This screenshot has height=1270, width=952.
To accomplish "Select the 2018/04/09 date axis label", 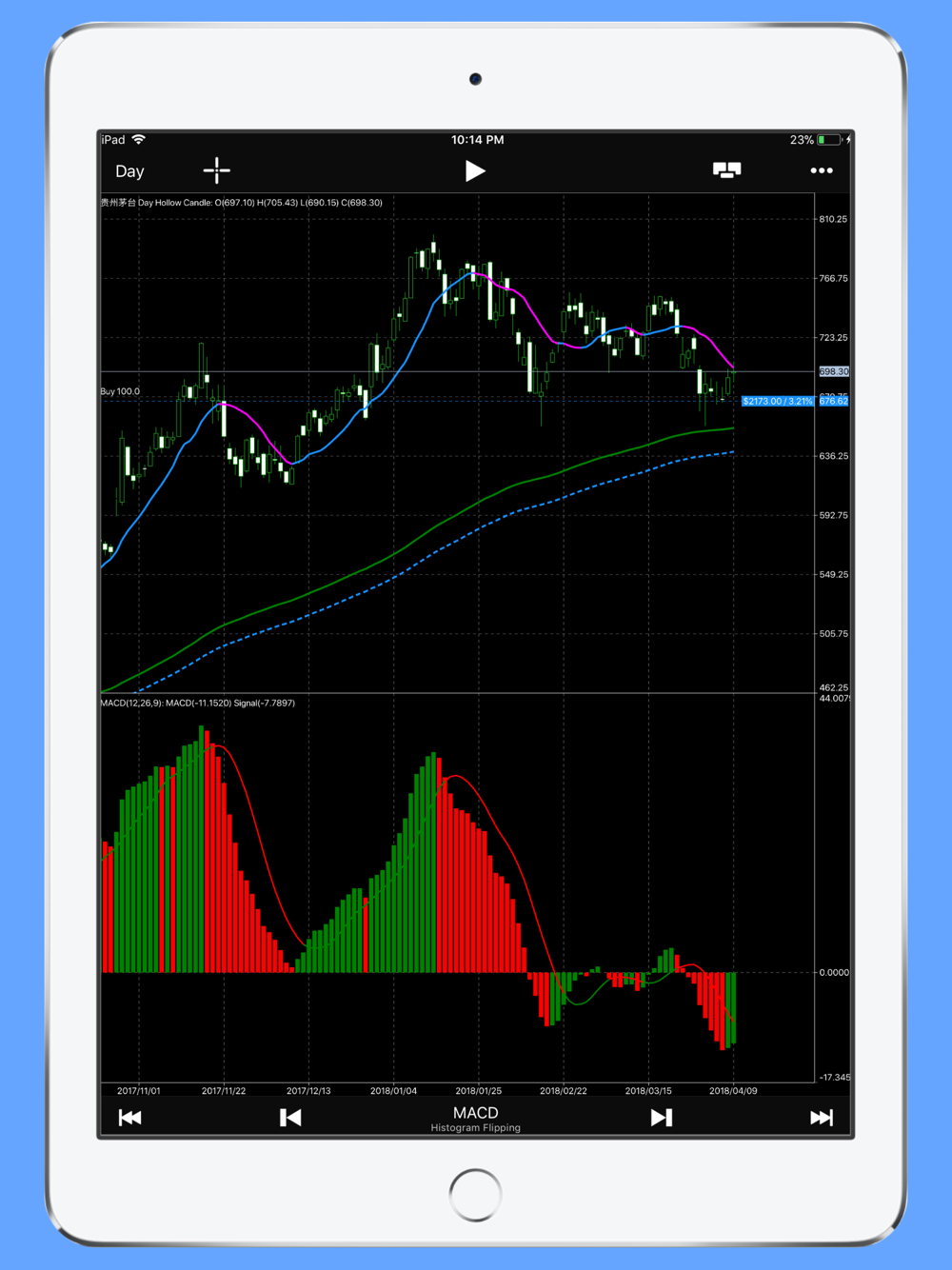I will coord(733,1091).
